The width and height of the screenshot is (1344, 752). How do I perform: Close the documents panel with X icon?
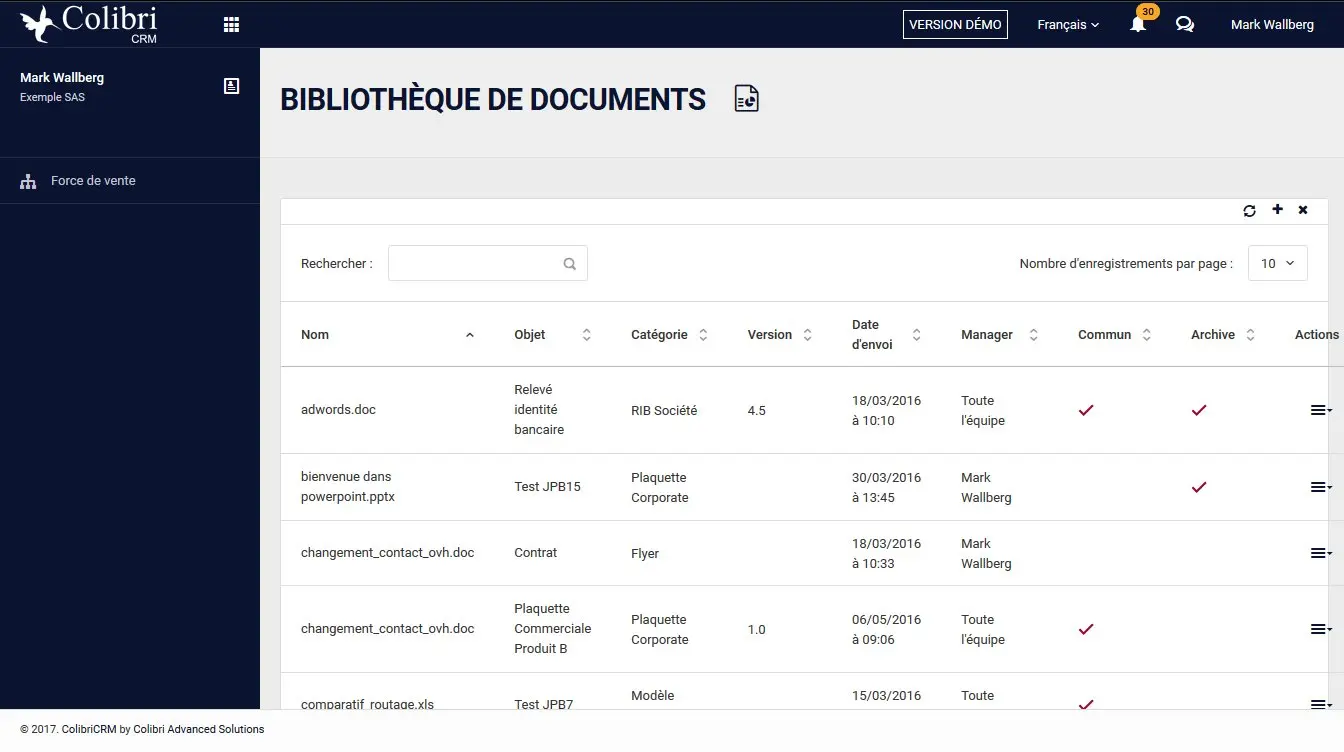(x=1303, y=210)
